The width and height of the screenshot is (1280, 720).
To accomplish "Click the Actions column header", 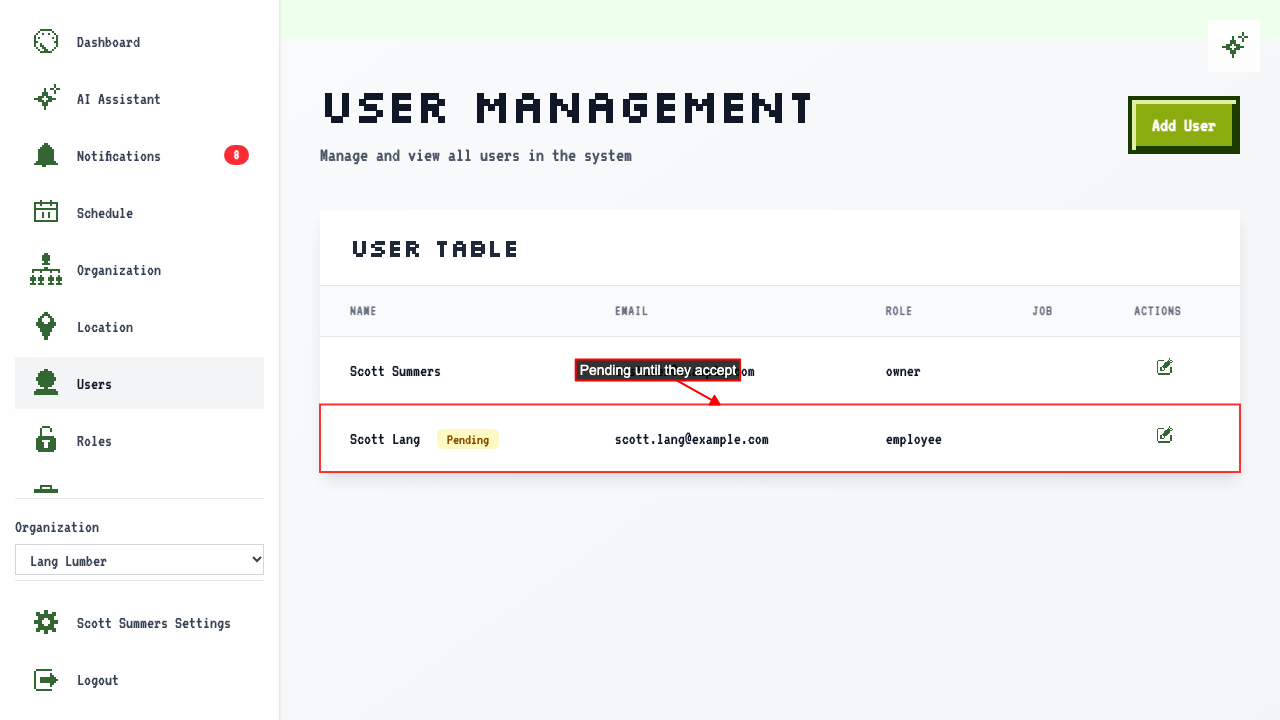I will pos(1157,311).
